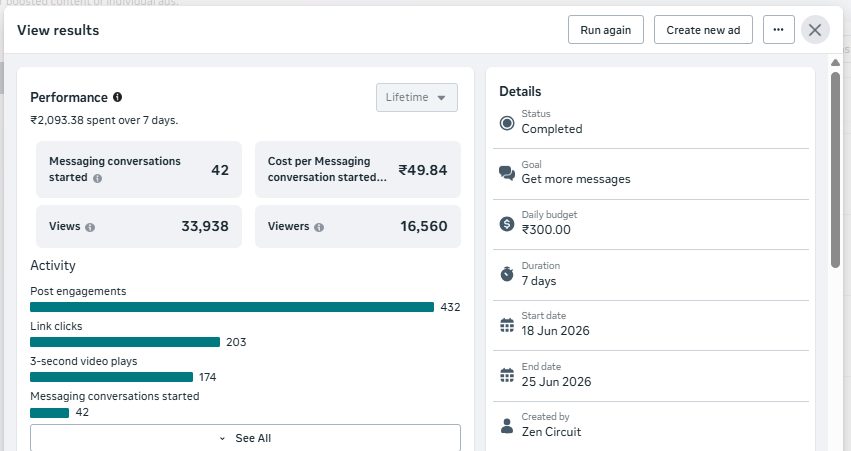Screen dimensions: 851x451
Task: Click the Link clicks bar
Action: [125, 342]
